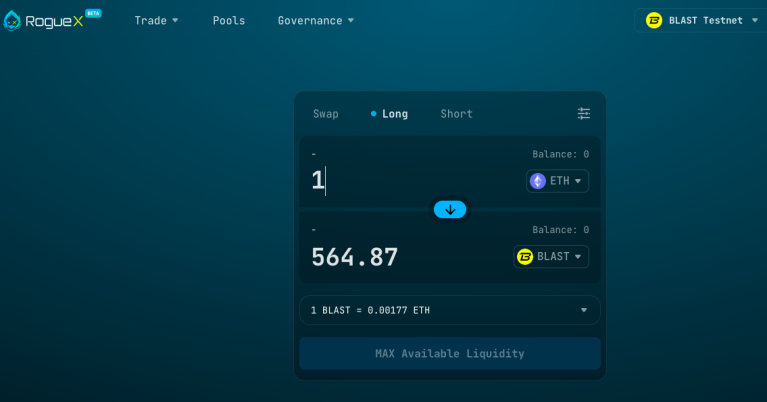Click the blue swap direction arrow

coord(450,210)
